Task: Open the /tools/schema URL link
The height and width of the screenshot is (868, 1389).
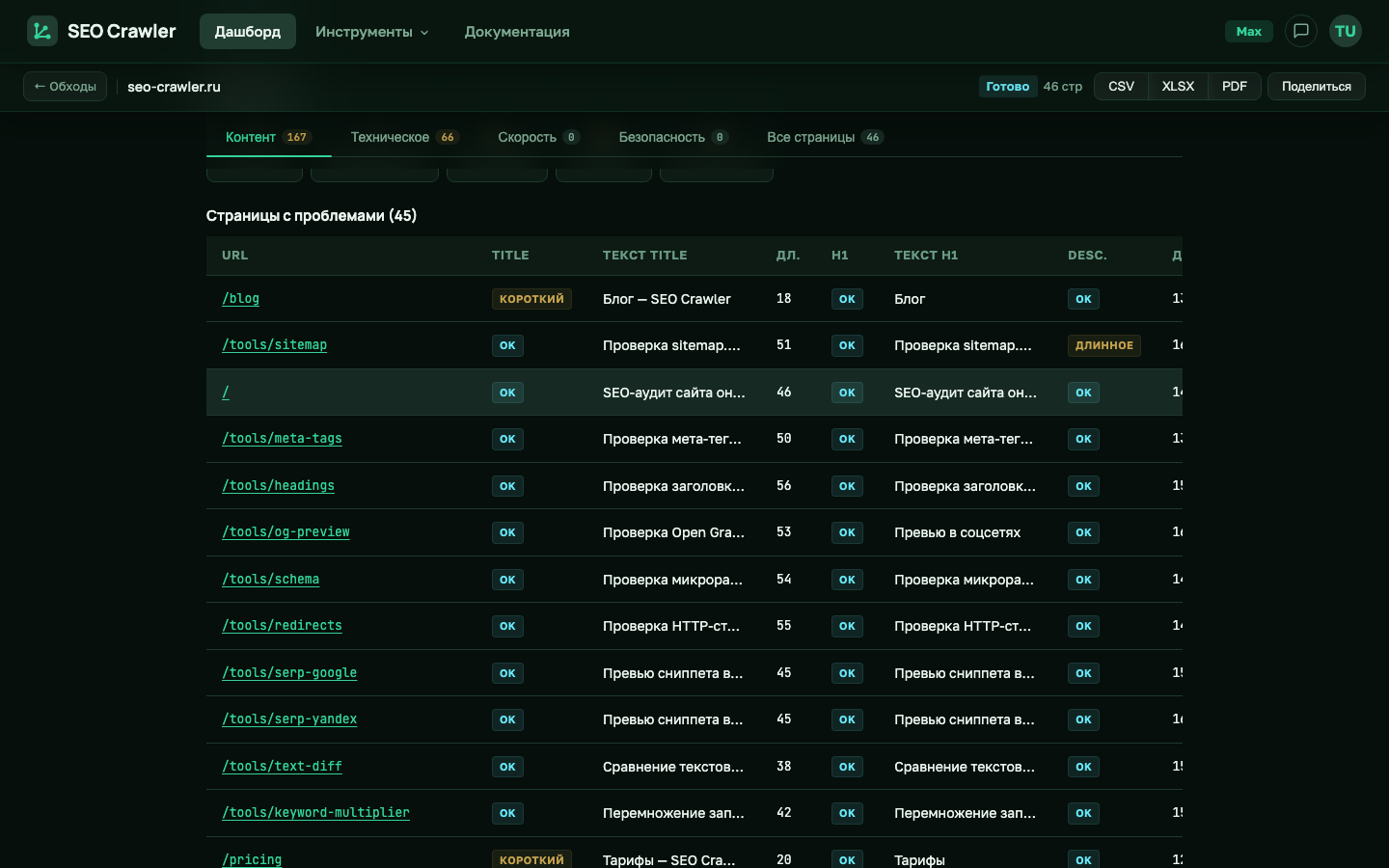Action: pyautogui.click(x=270, y=580)
